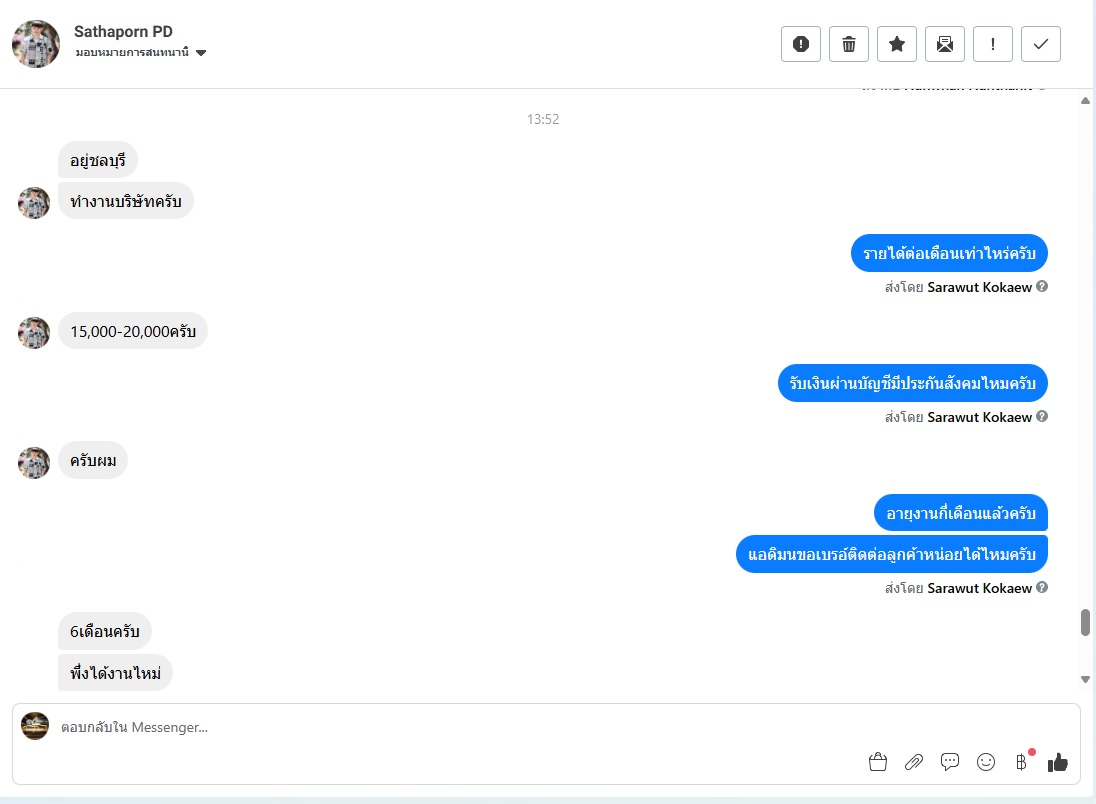Mark conversation as spam icon
Viewport: 1096px width, 804px height.
(800, 44)
